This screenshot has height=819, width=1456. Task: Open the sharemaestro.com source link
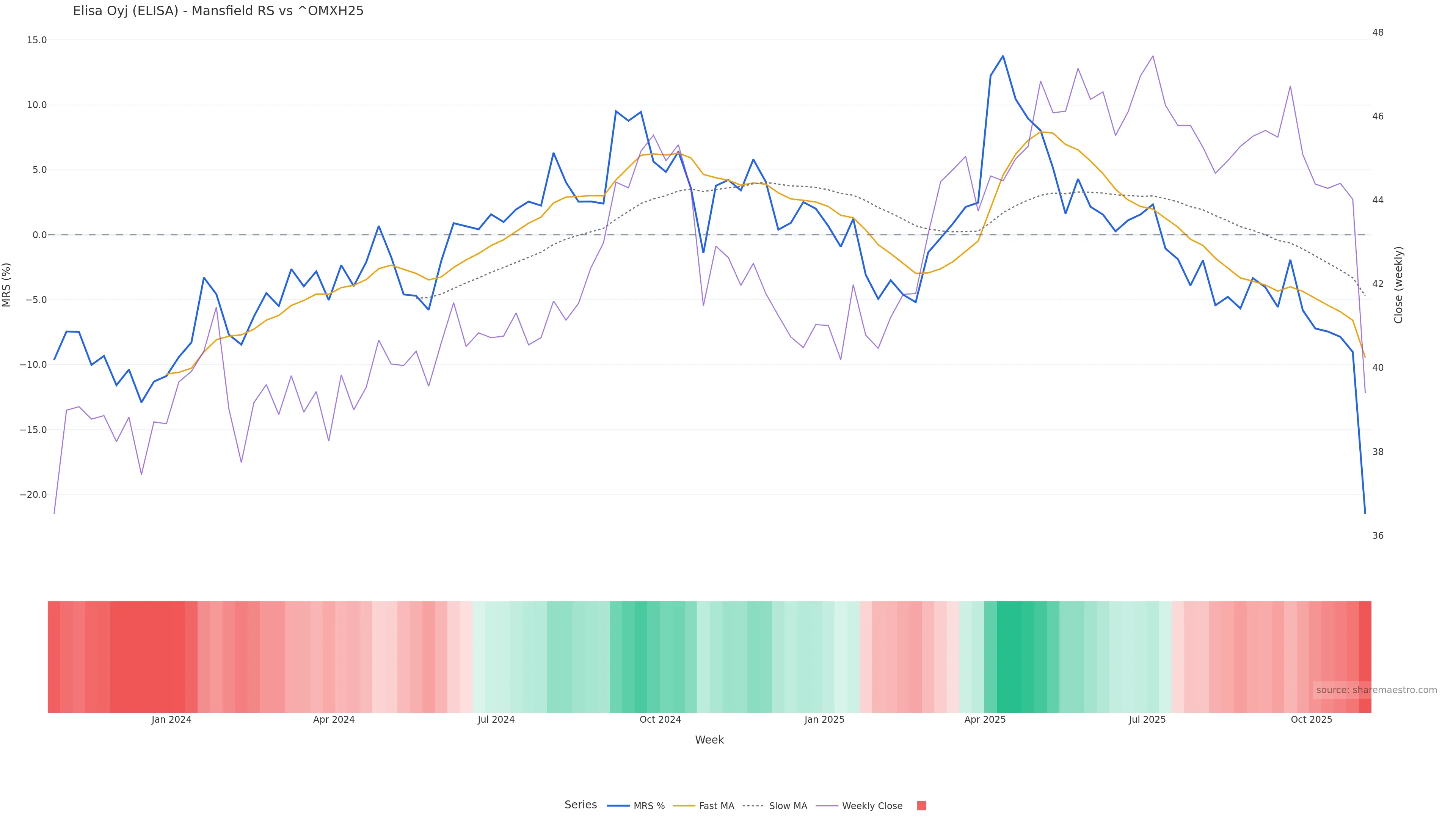point(1376,690)
